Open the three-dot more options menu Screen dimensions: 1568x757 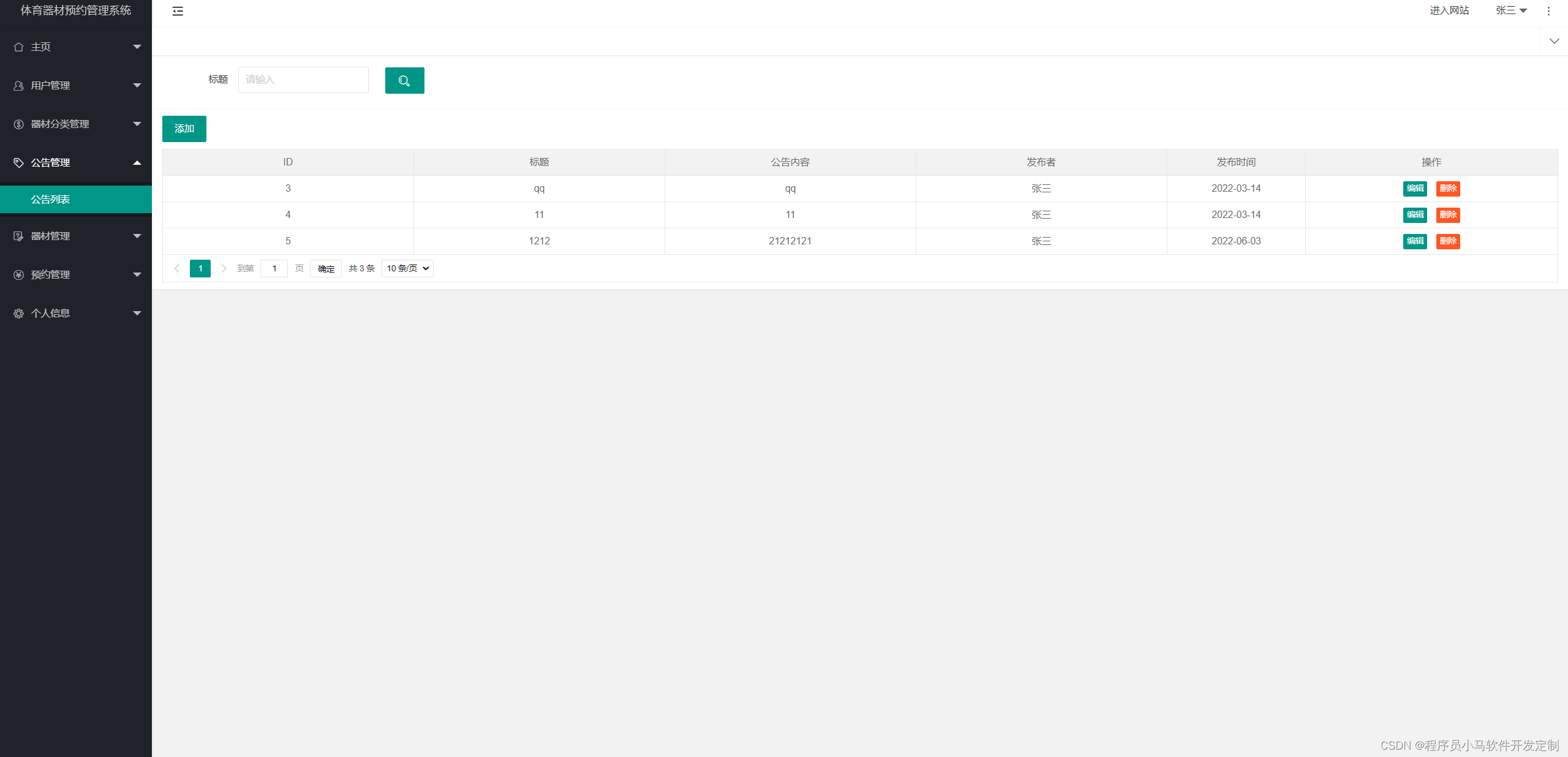(1548, 11)
